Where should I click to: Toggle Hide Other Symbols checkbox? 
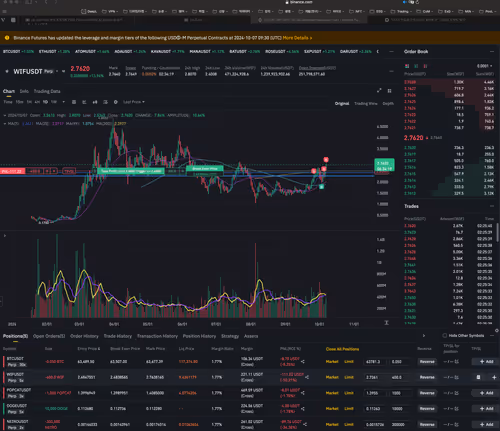click(444, 336)
